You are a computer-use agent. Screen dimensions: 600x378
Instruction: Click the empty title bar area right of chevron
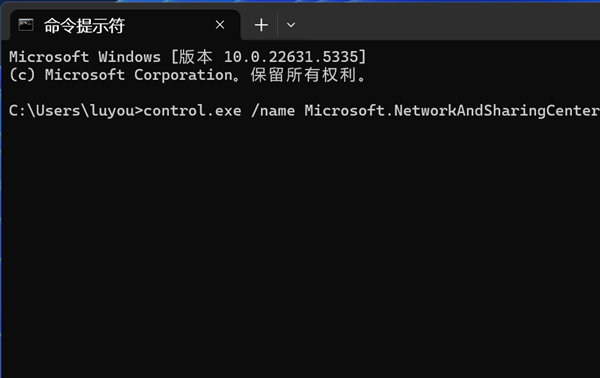tap(448, 23)
